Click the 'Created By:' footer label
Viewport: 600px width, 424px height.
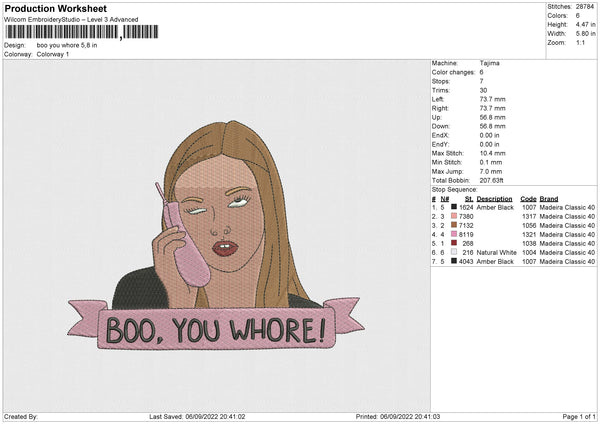click(21, 417)
